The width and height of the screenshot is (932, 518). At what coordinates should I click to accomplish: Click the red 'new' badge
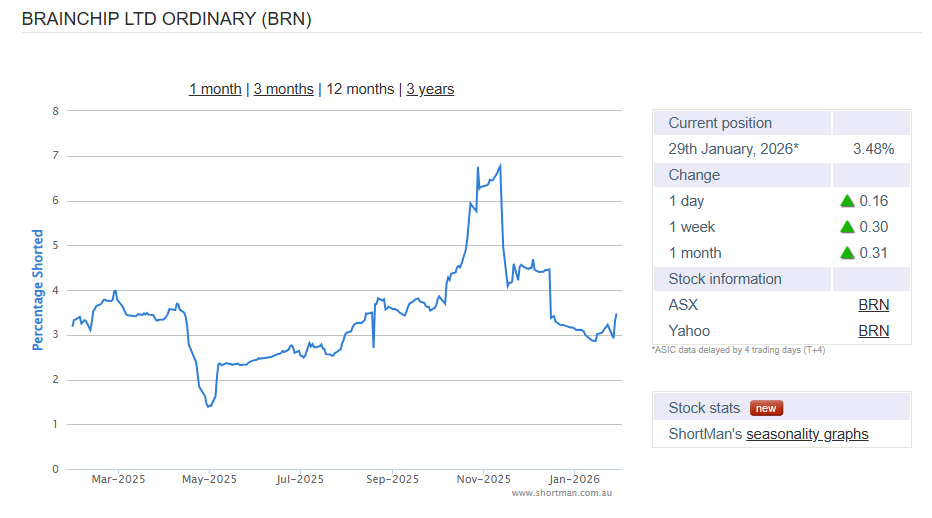767,408
